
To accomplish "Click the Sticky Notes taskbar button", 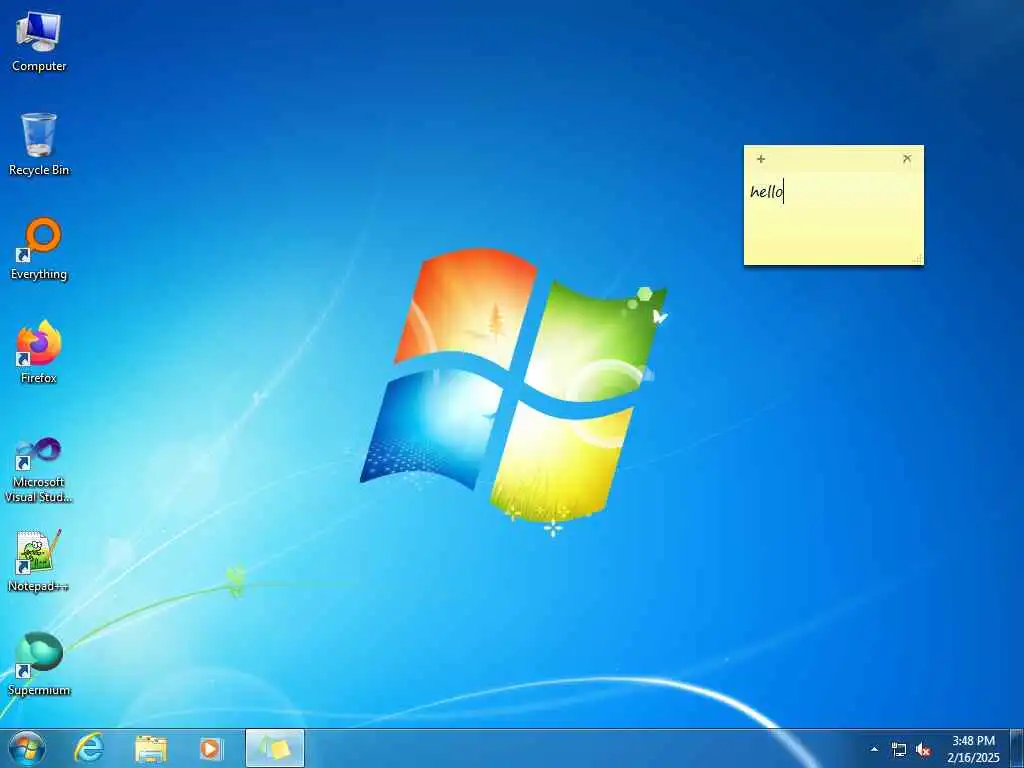I will click(275, 748).
